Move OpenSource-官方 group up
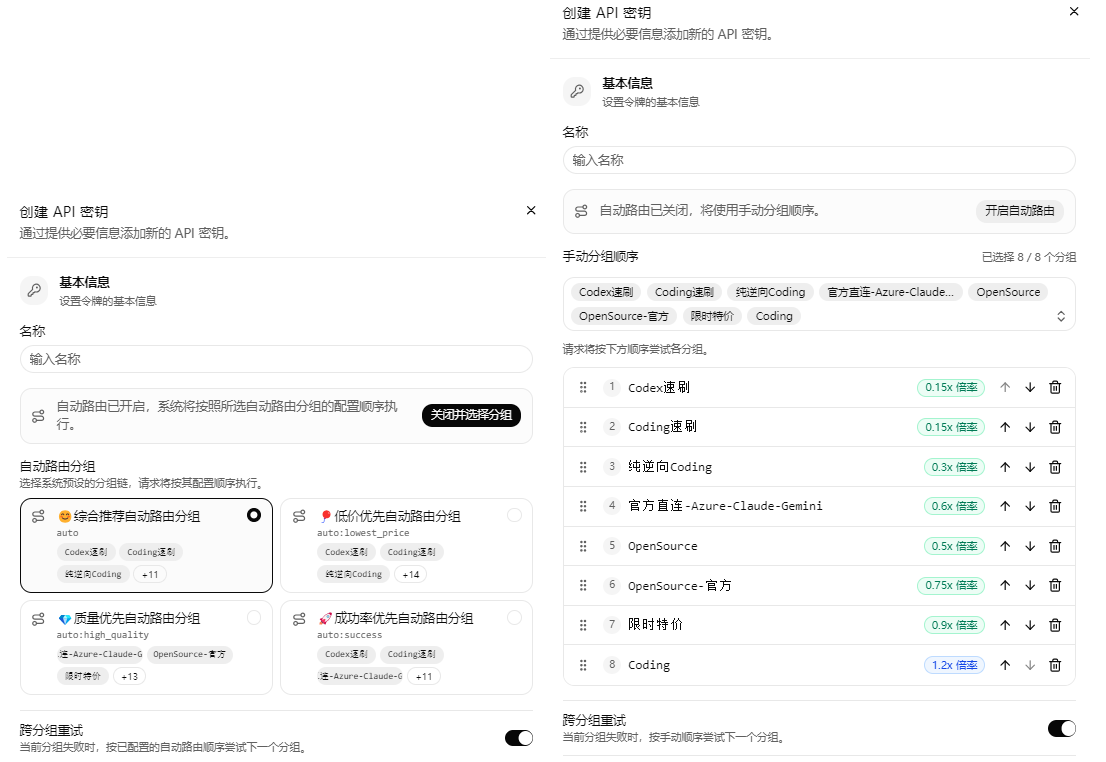1106x762 pixels. 1005,585
